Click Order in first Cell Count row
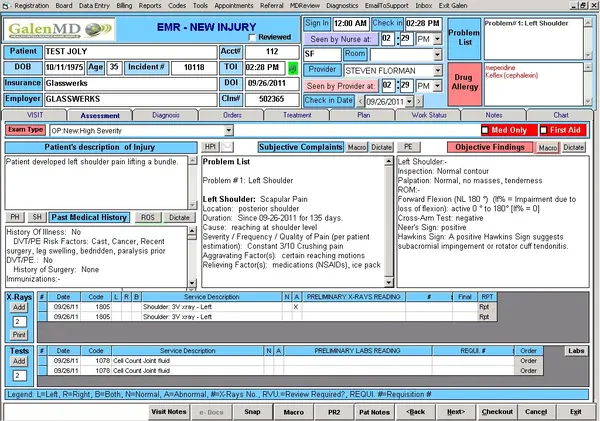 pyautogui.click(x=528, y=361)
